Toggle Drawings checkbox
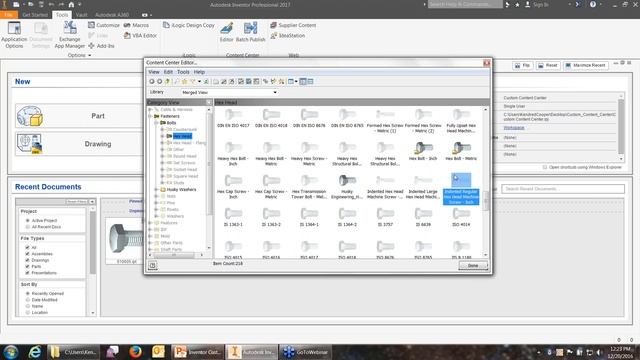Image resolution: width=640 pixels, height=360 pixels. [x=27, y=260]
